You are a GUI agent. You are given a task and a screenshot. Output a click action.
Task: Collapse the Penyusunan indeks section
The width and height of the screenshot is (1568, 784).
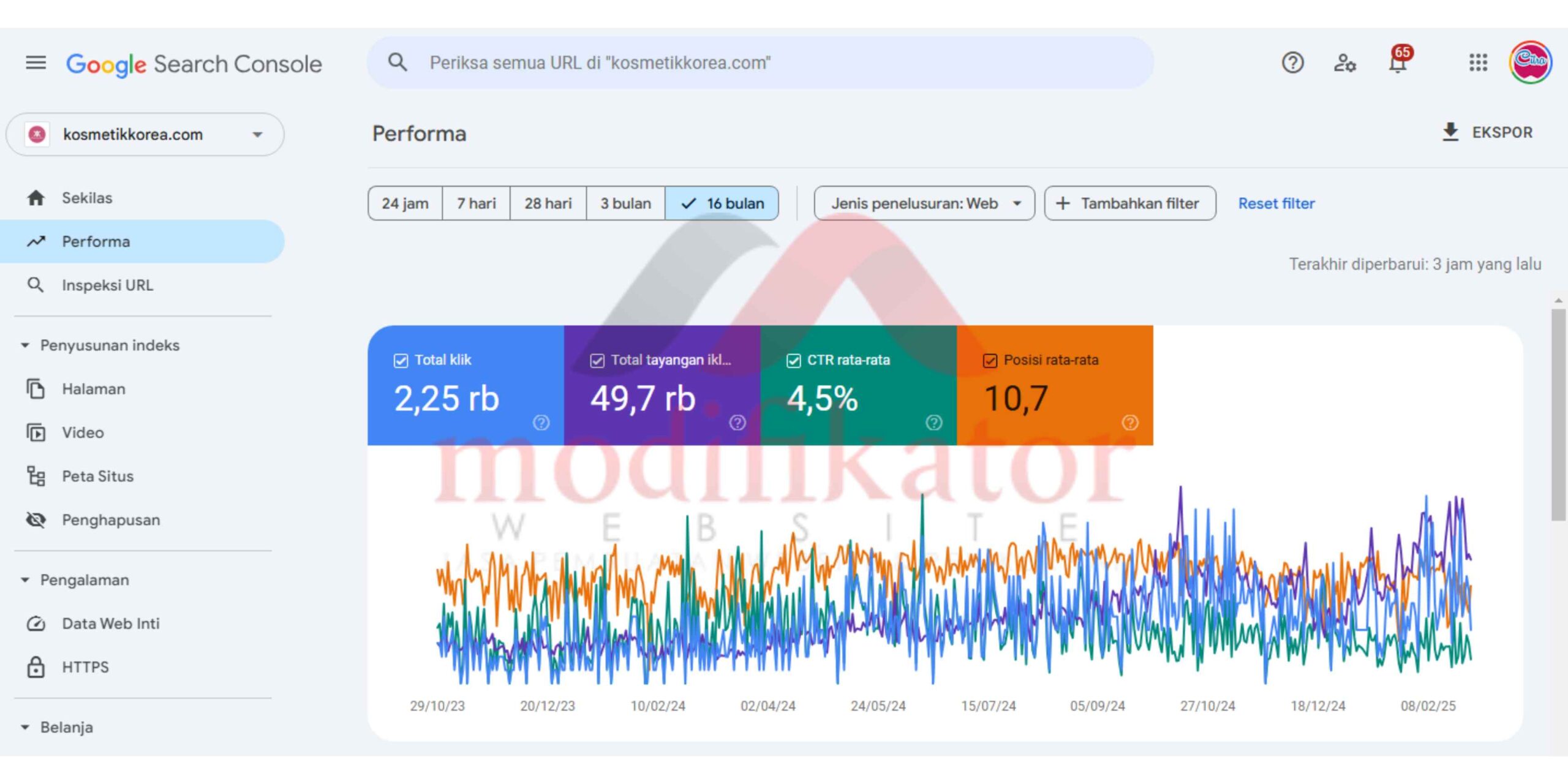101,345
